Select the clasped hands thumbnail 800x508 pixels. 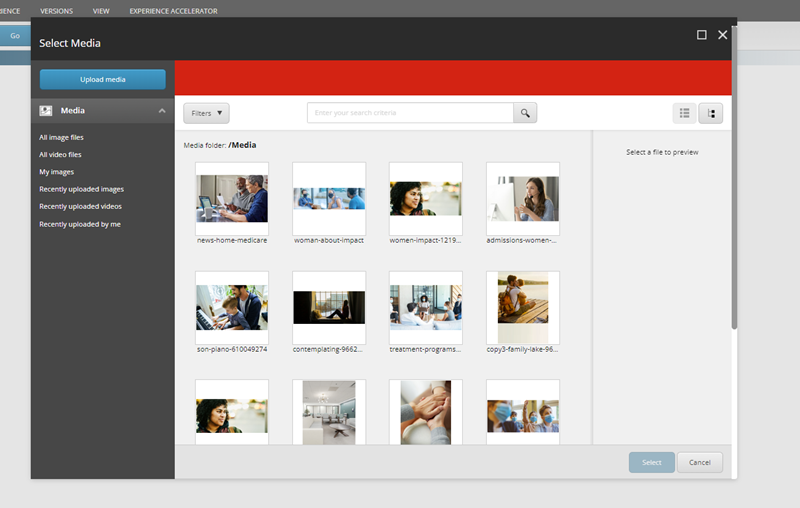pos(426,412)
